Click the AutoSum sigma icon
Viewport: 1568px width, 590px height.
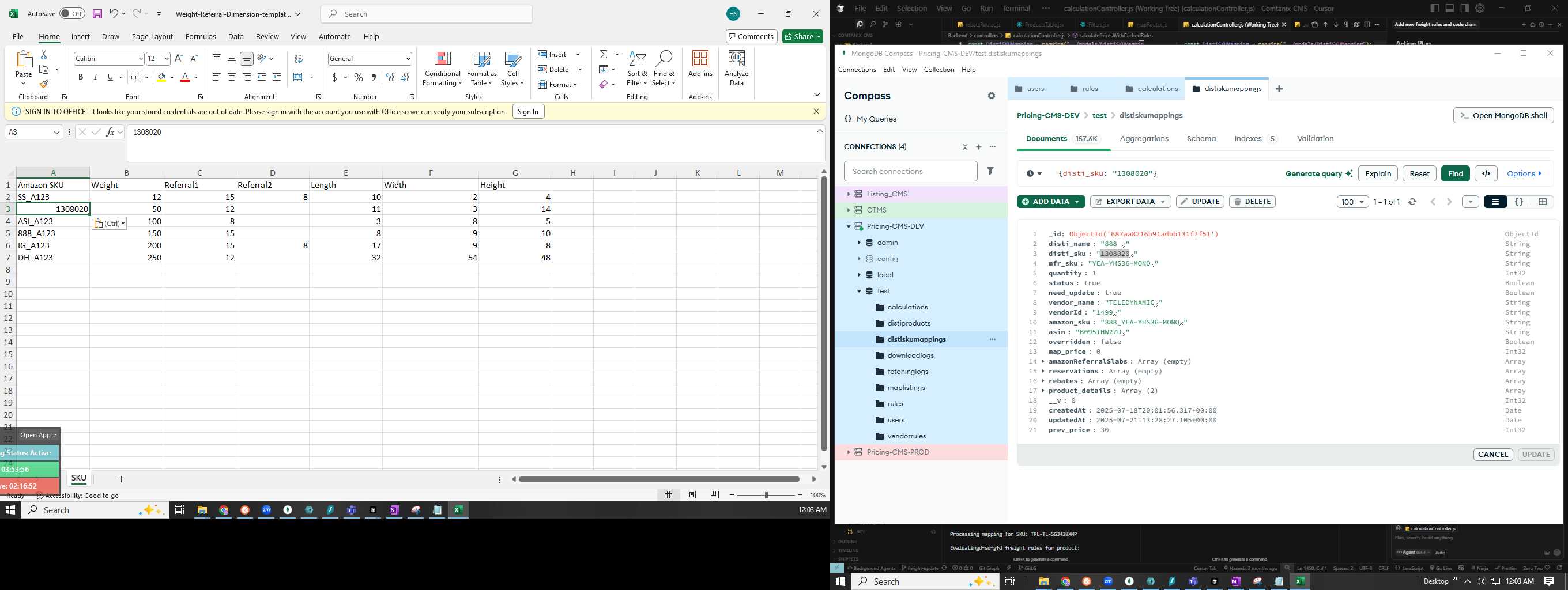point(603,54)
